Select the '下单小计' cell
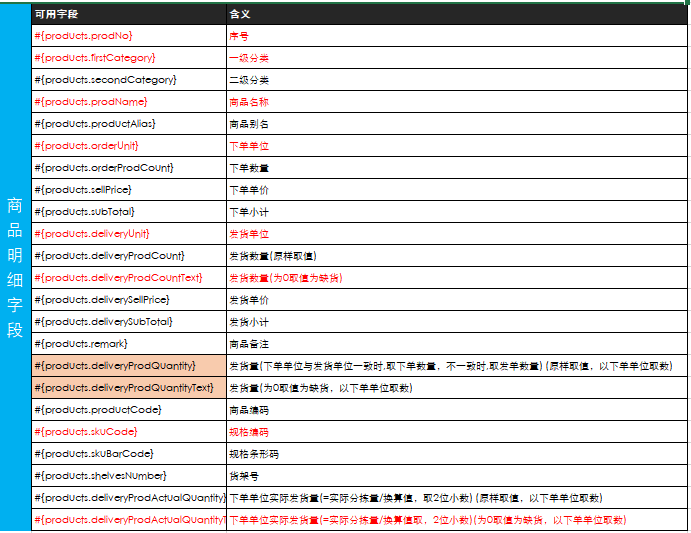This screenshot has width=691, height=533. 457,212
